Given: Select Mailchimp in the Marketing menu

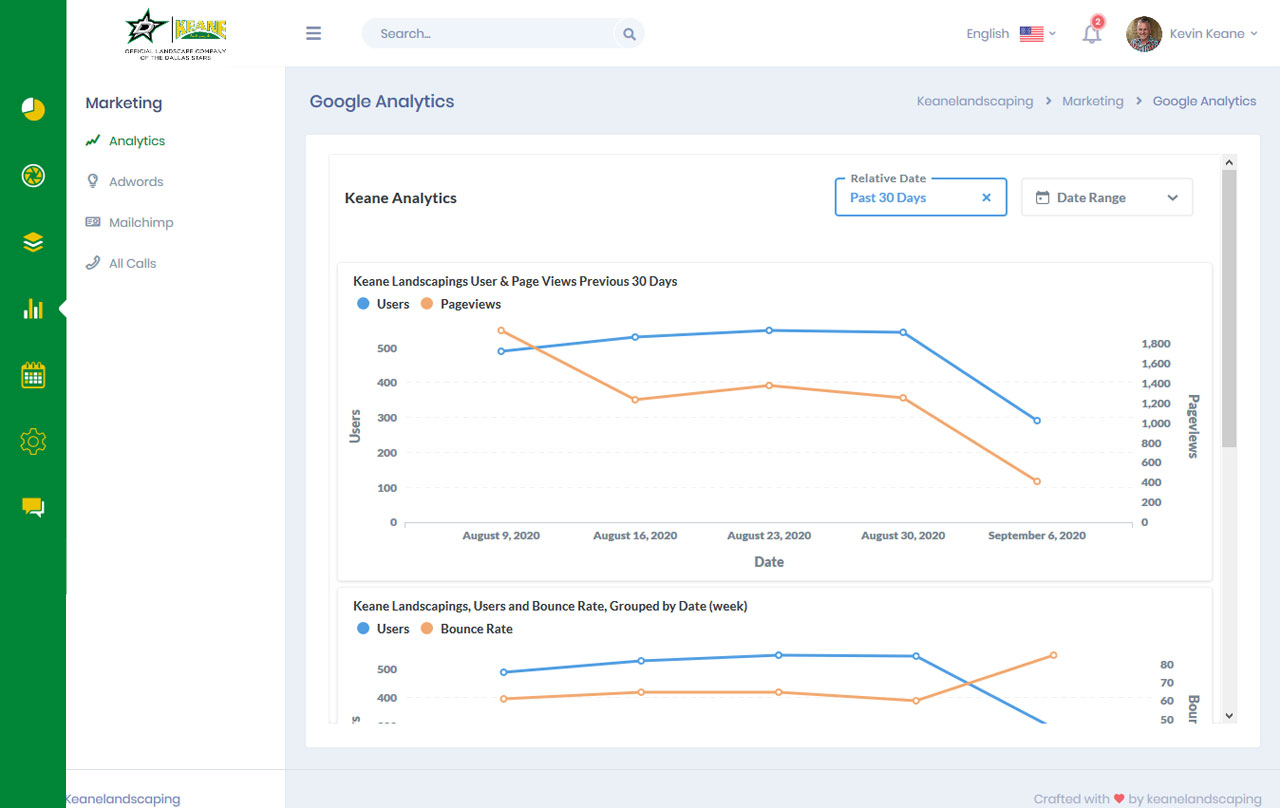Looking at the screenshot, I should pyautogui.click(x=141, y=223).
